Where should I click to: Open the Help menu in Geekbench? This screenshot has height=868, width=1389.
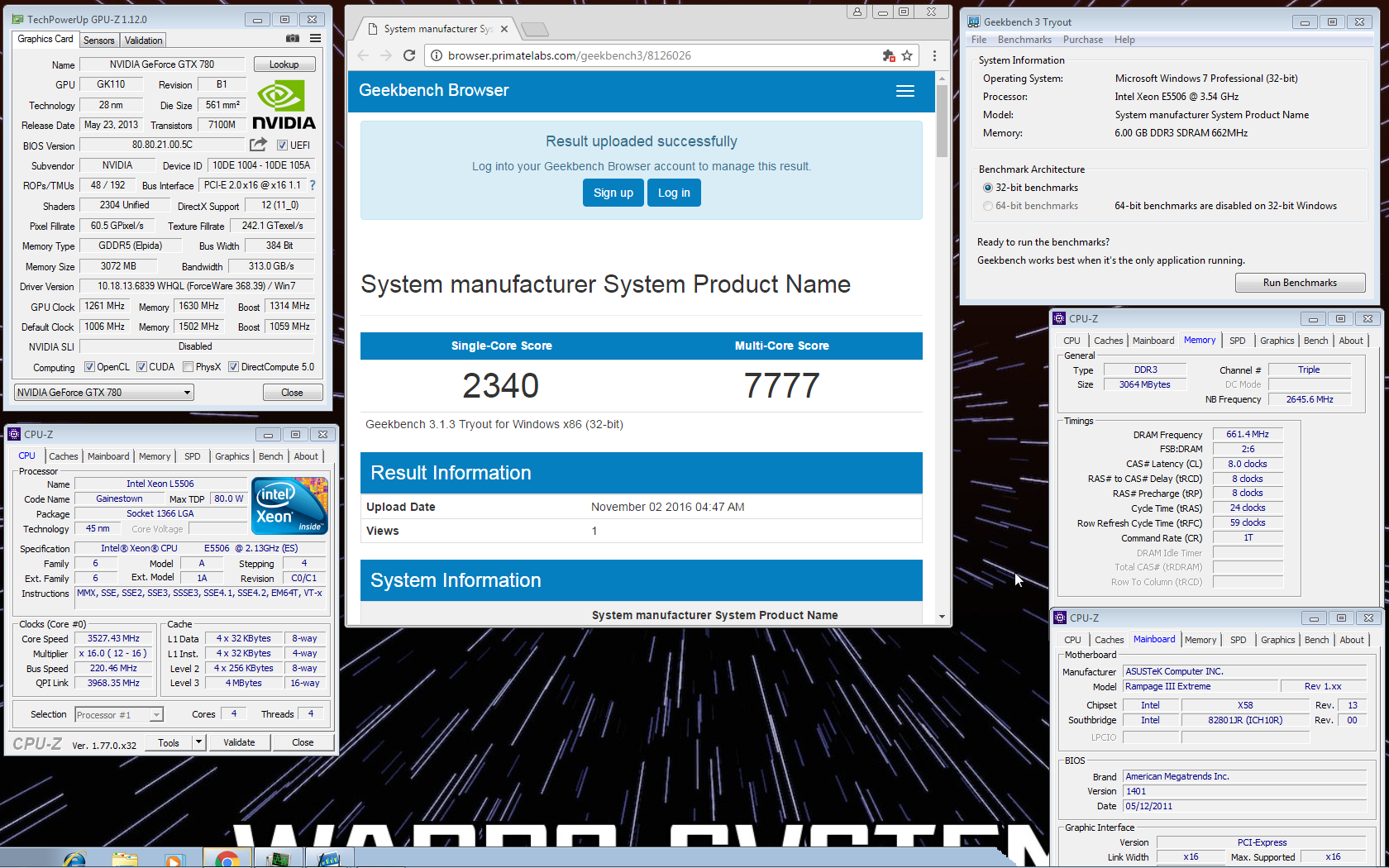(x=1124, y=40)
